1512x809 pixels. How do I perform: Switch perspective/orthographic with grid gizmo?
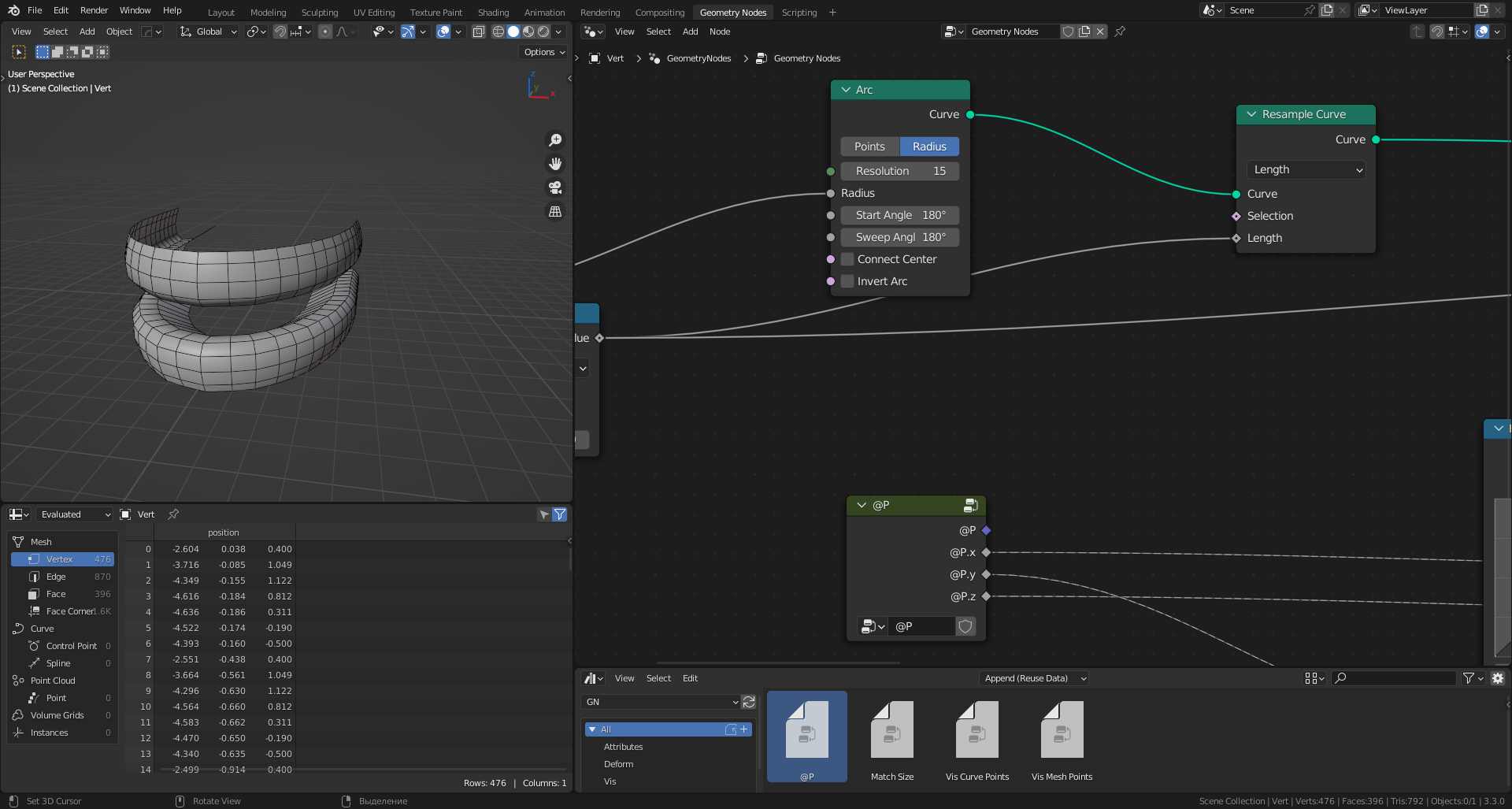tap(555, 212)
